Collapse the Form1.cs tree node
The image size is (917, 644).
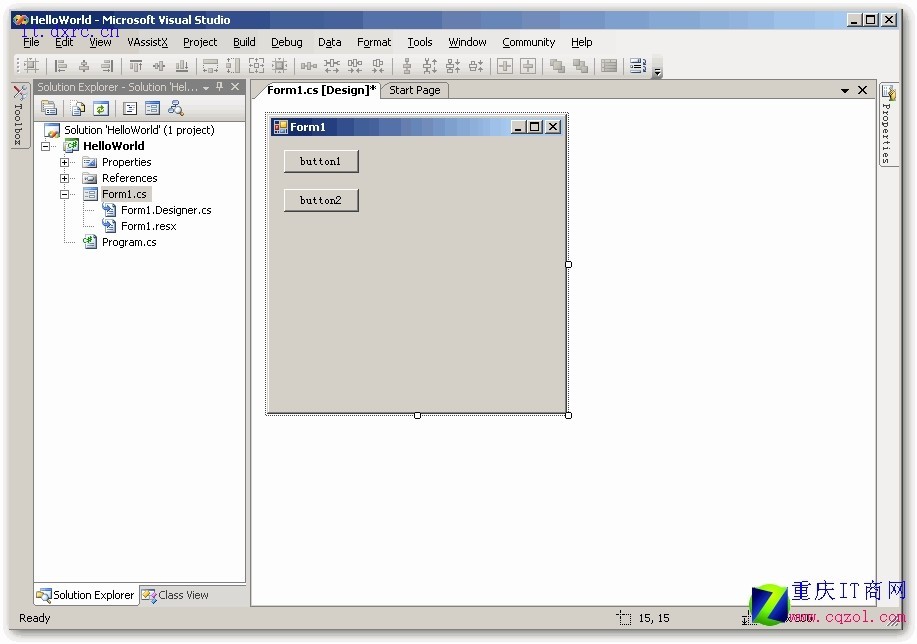pos(65,194)
